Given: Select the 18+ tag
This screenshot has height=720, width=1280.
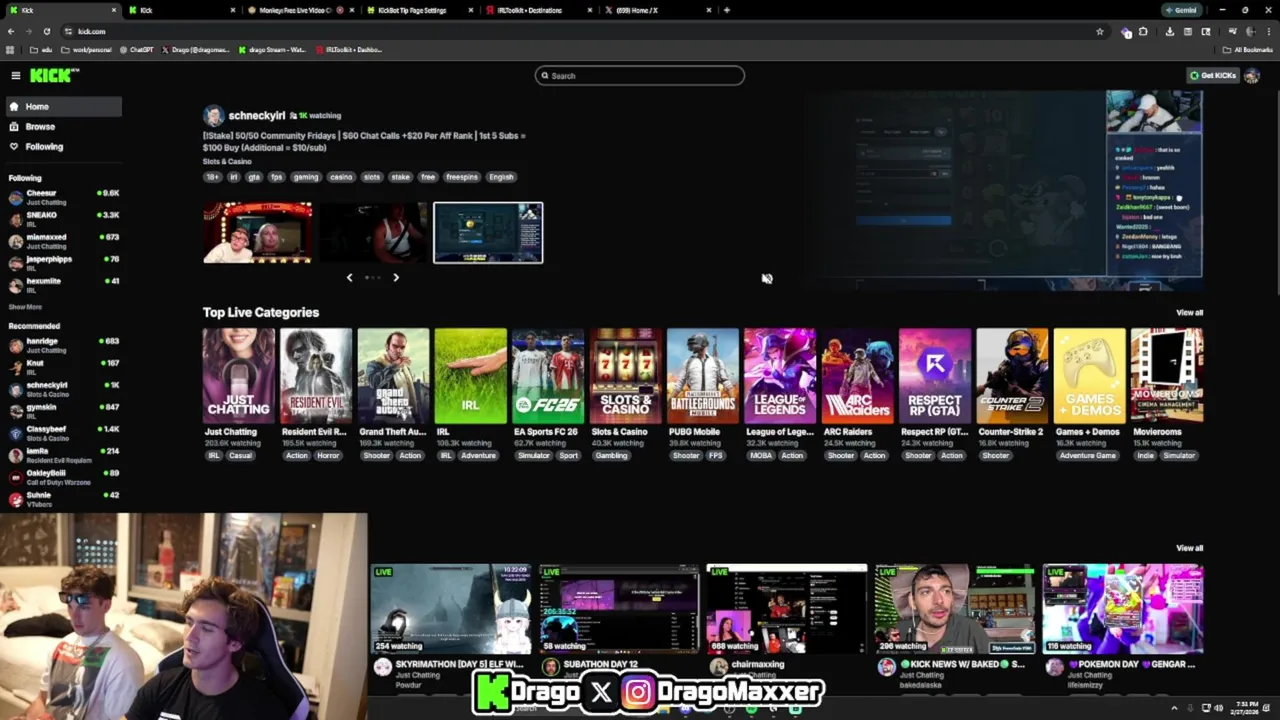Looking at the screenshot, I should tap(212, 177).
